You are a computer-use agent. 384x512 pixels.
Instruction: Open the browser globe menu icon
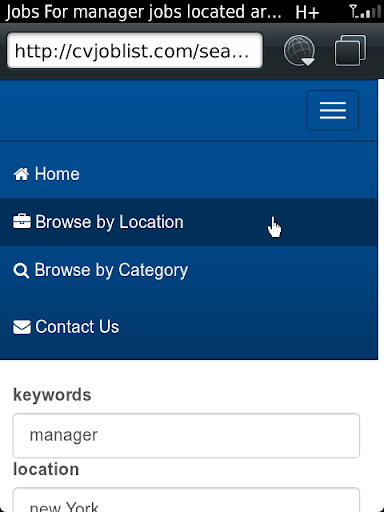click(x=299, y=50)
